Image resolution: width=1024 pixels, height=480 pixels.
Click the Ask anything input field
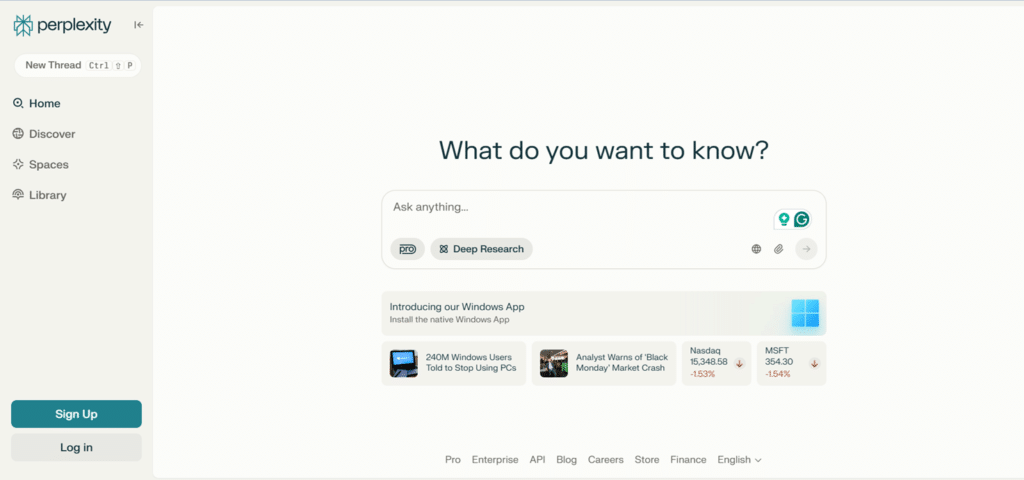[x=570, y=208]
